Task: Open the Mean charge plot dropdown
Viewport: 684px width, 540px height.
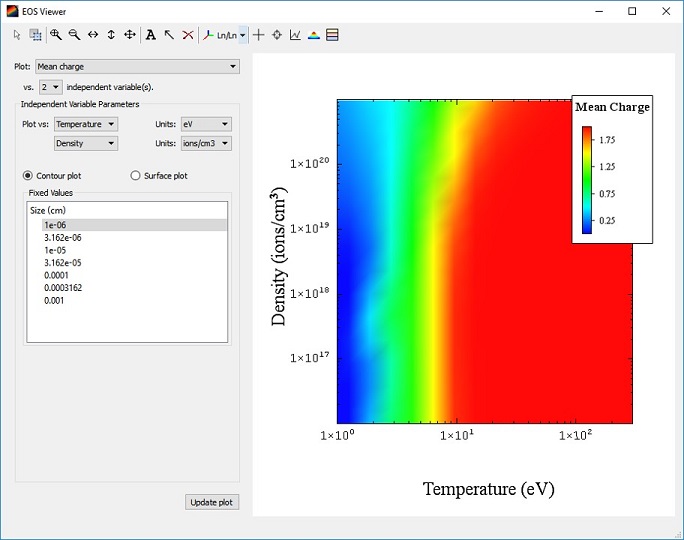Action: point(137,67)
